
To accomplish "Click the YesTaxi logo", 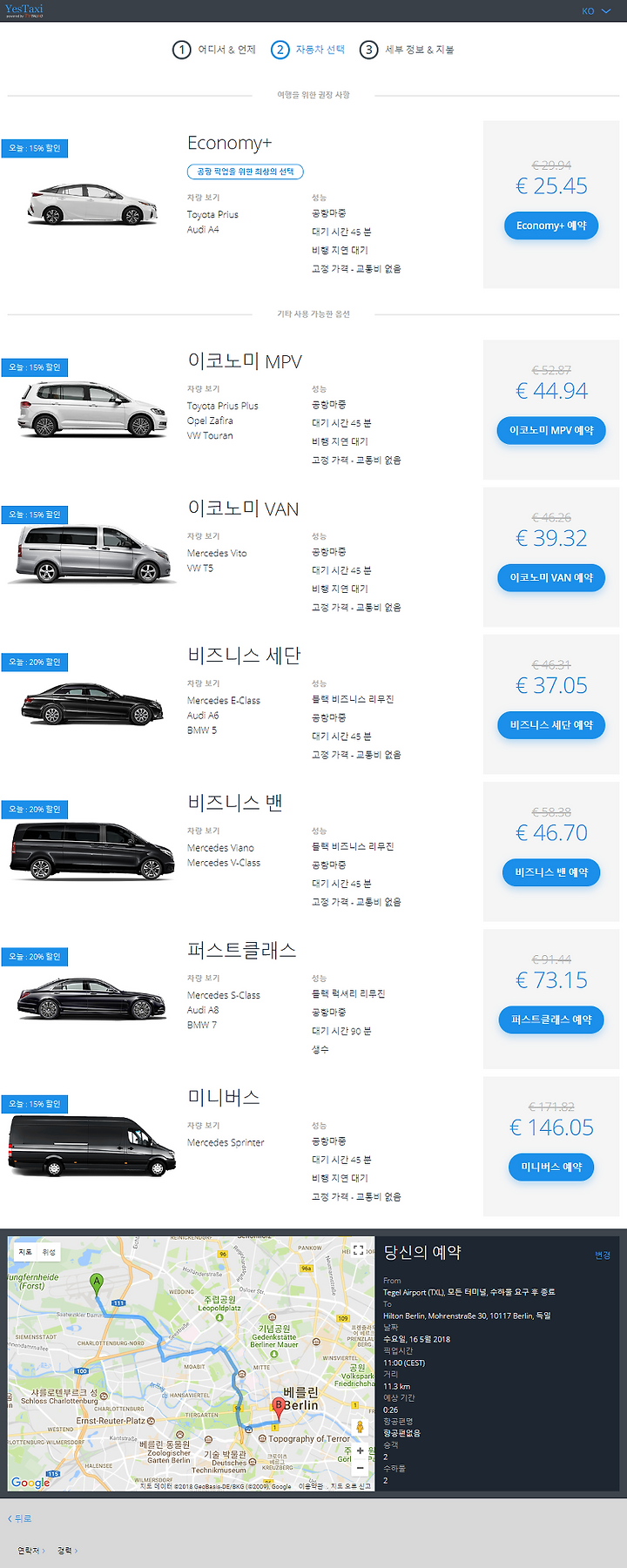I will pyautogui.click(x=24, y=10).
